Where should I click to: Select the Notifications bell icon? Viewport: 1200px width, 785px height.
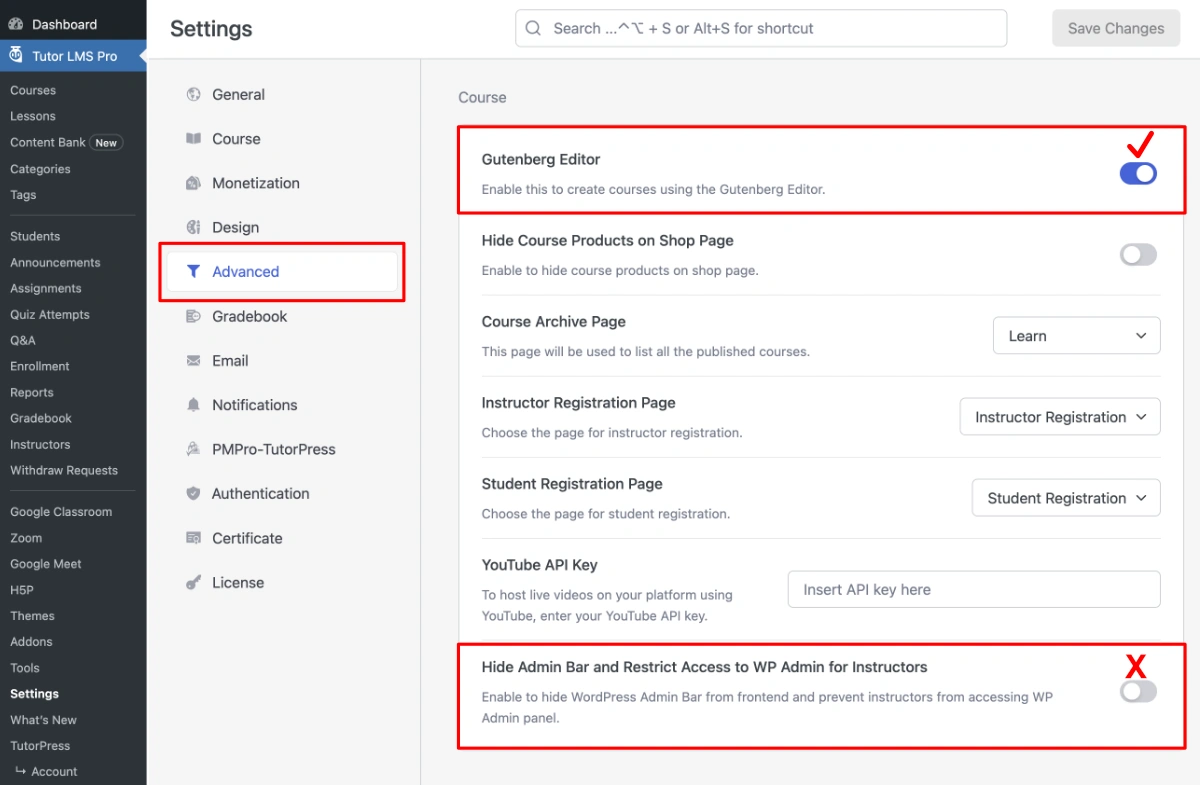tap(192, 405)
